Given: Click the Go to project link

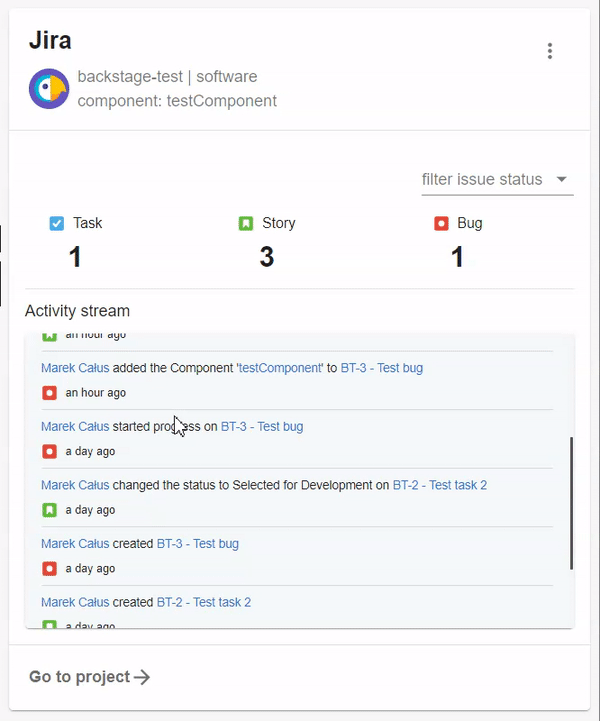Looking at the screenshot, I should [90, 677].
